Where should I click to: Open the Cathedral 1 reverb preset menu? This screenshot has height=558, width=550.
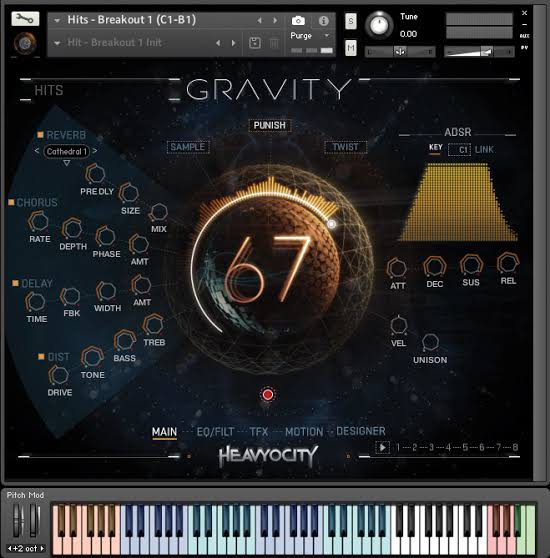[67, 151]
